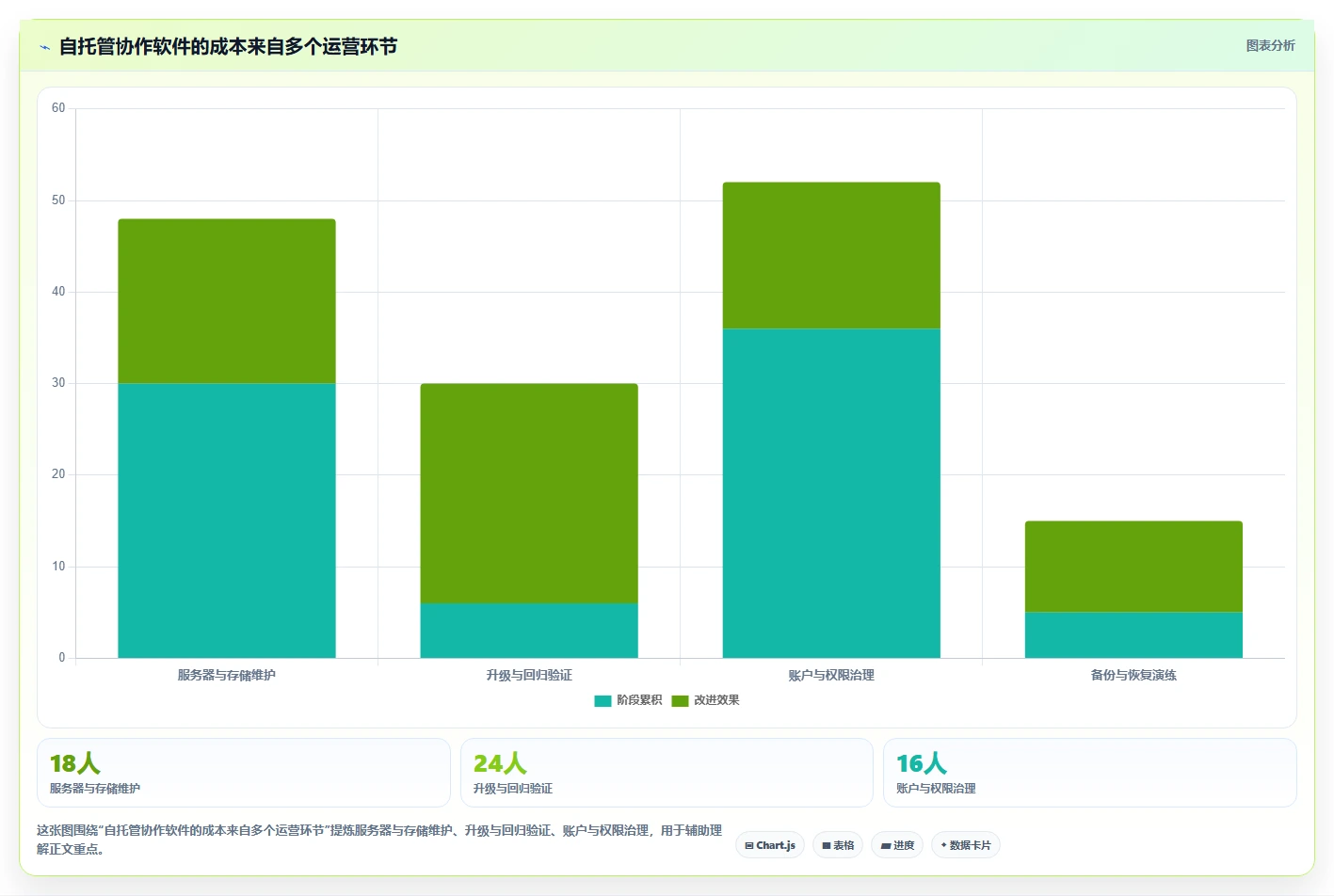The height and width of the screenshot is (896, 1334).
Task: Click the y-axis value 30
Action: [x=58, y=383]
